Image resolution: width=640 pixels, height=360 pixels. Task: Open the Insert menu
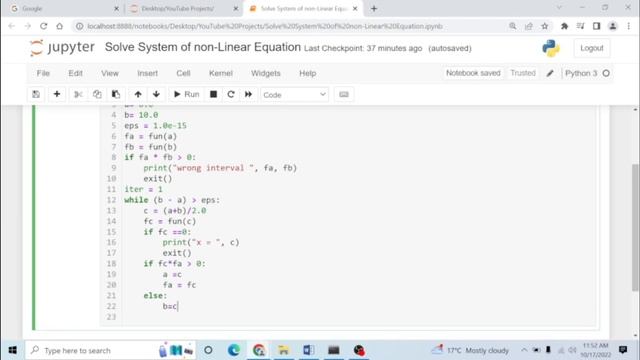pos(147,73)
